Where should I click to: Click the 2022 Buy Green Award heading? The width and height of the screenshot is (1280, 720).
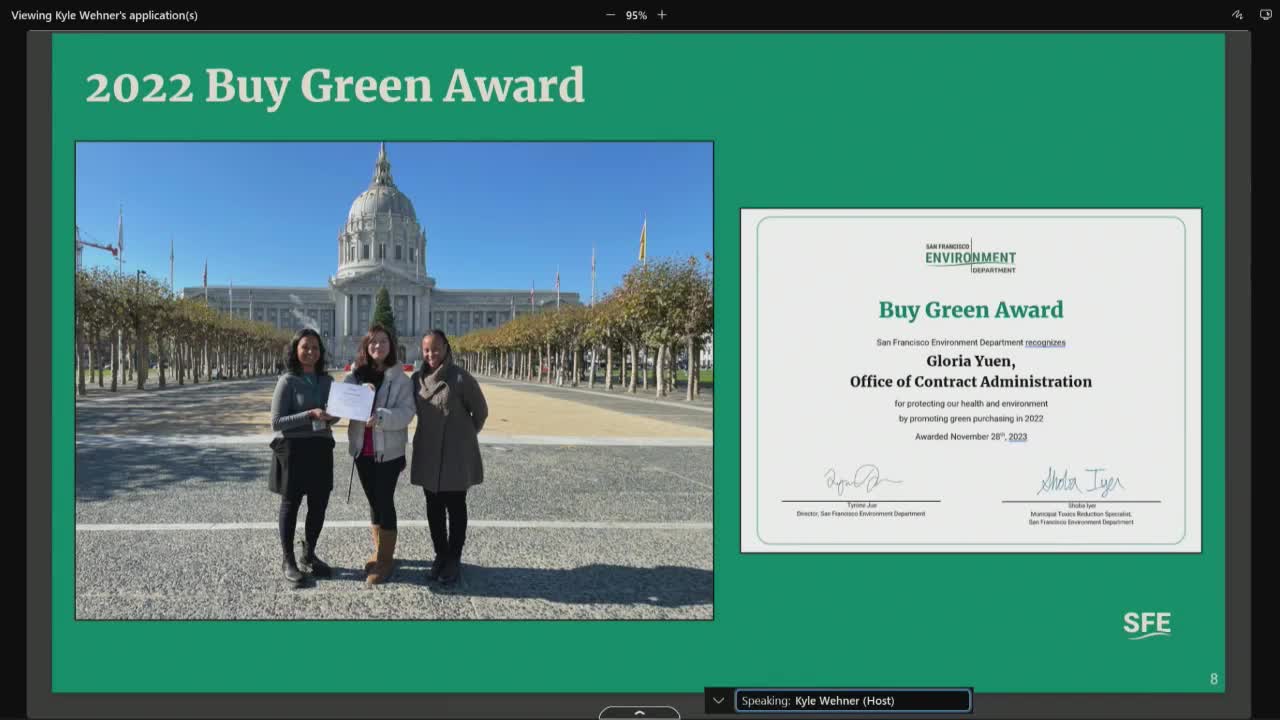[334, 86]
